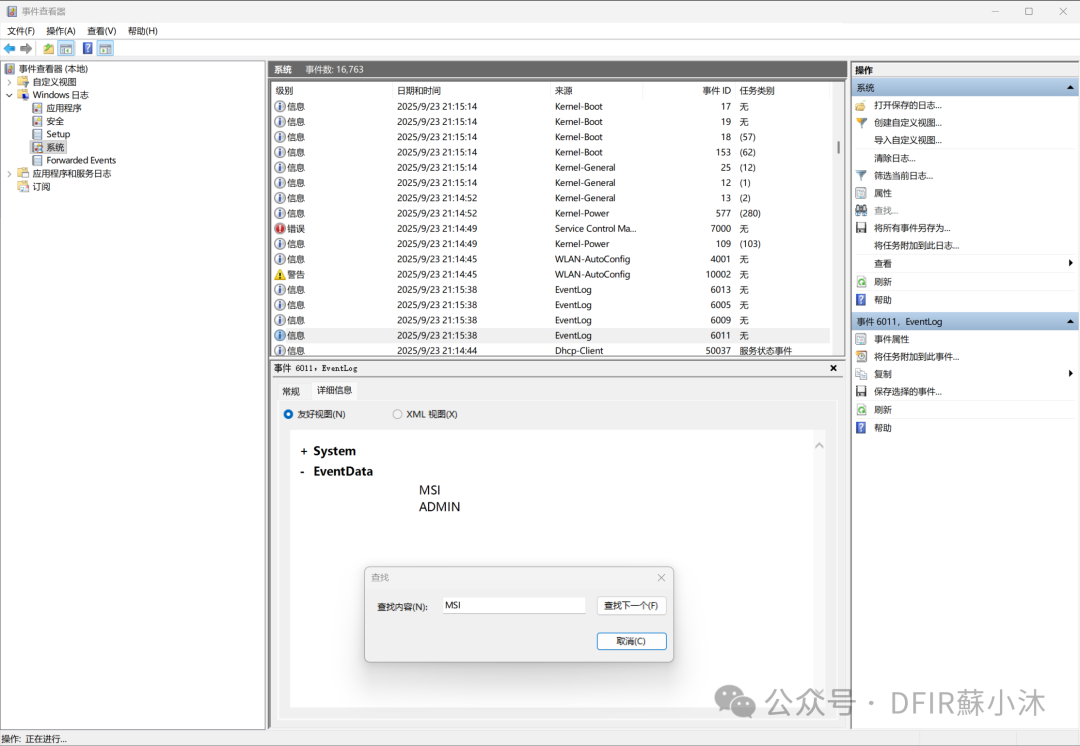This screenshot has width=1080, height=746.
Task: Click the show/hide action pane toolbar icon
Action: pos(105,48)
